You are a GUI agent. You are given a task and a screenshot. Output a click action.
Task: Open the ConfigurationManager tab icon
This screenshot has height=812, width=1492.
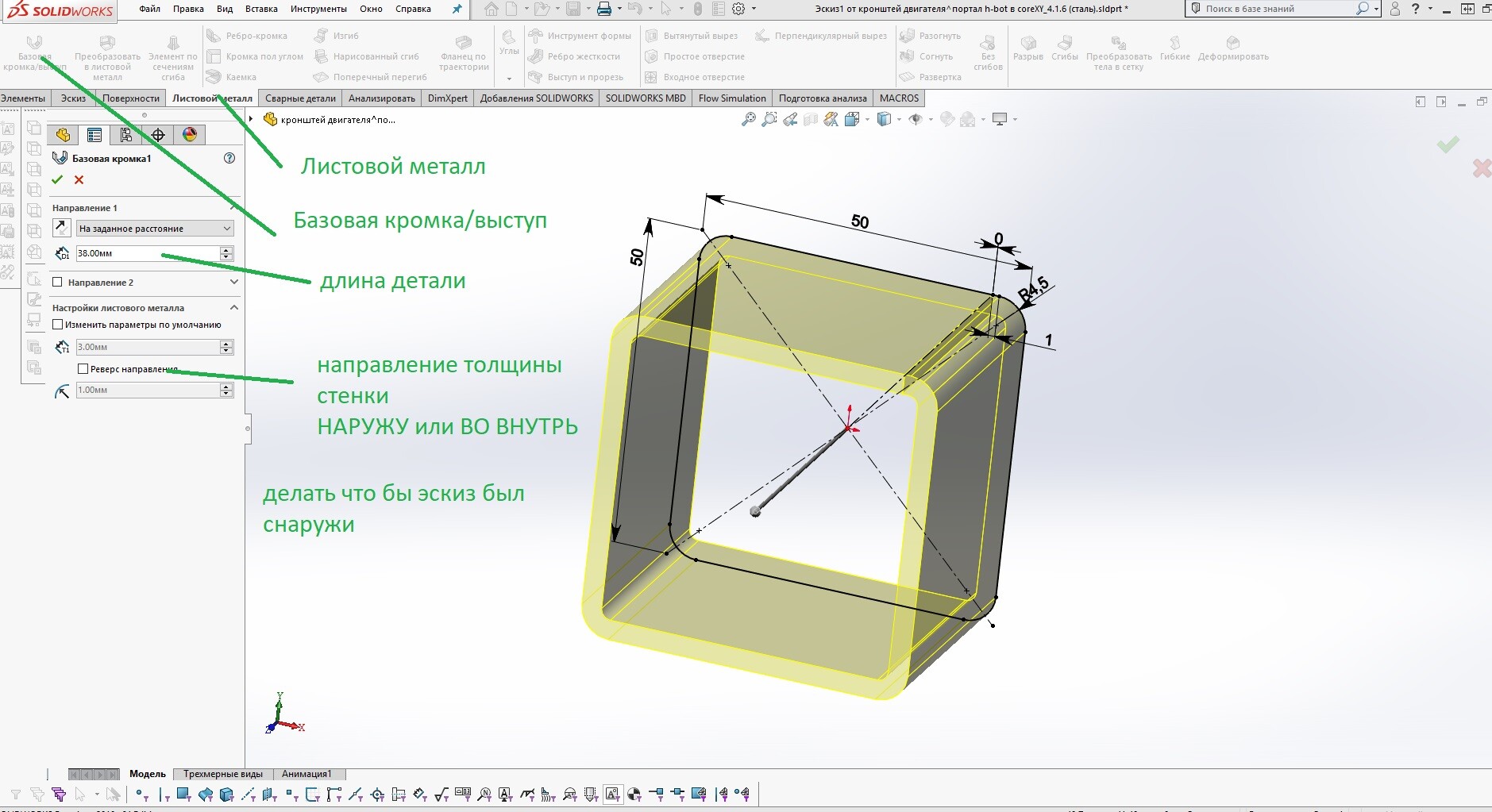coord(125,135)
